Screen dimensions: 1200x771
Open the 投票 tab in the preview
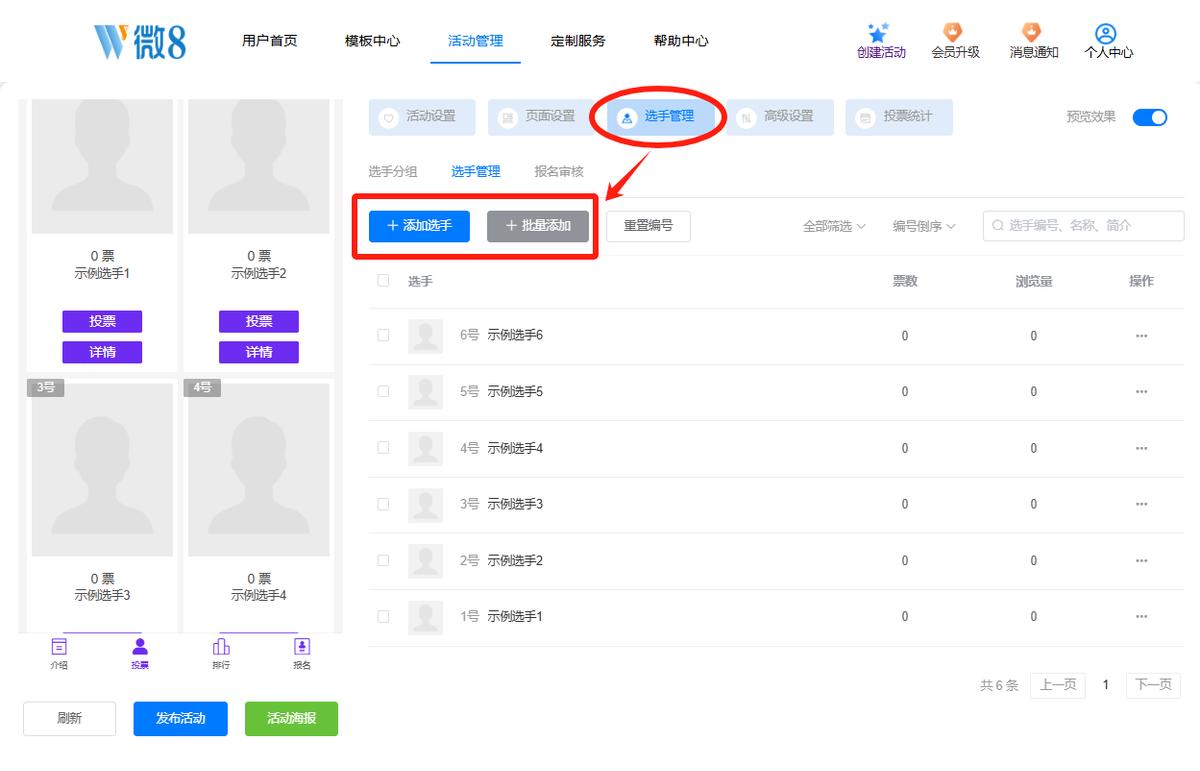point(140,653)
